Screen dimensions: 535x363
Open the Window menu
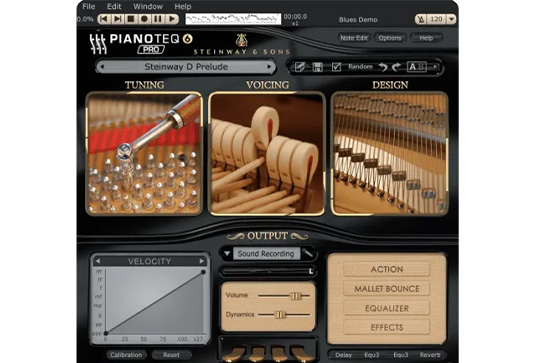[148, 6]
